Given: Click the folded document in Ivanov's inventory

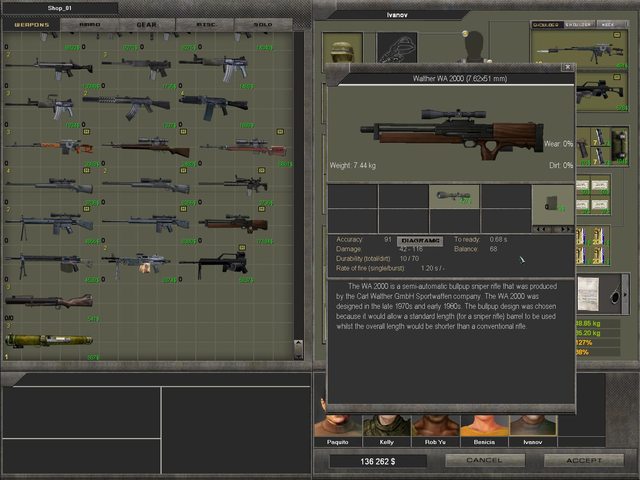Looking at the screenshot, I should (x=588, y=294).
